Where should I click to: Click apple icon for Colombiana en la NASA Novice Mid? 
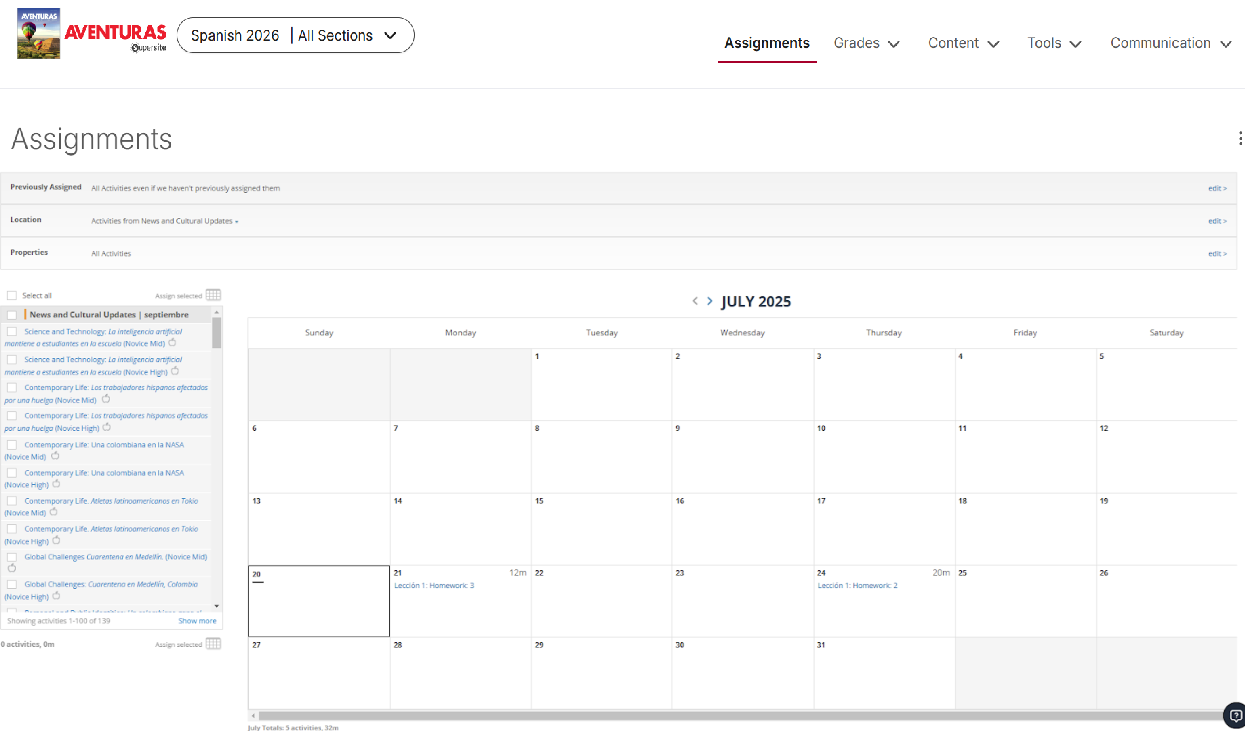(56, 455)
